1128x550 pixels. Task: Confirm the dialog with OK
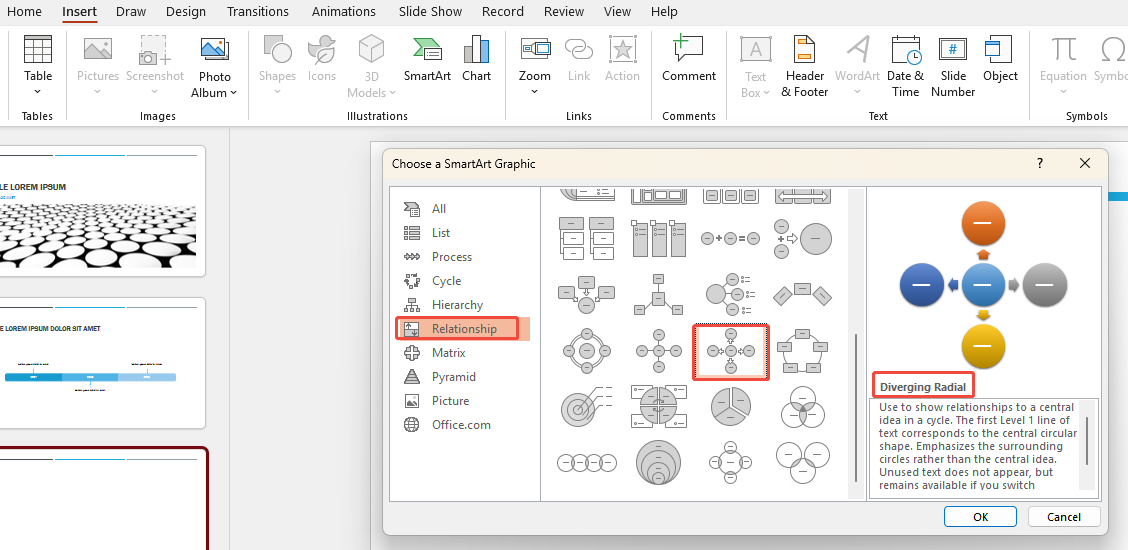[x=980, y=516]
